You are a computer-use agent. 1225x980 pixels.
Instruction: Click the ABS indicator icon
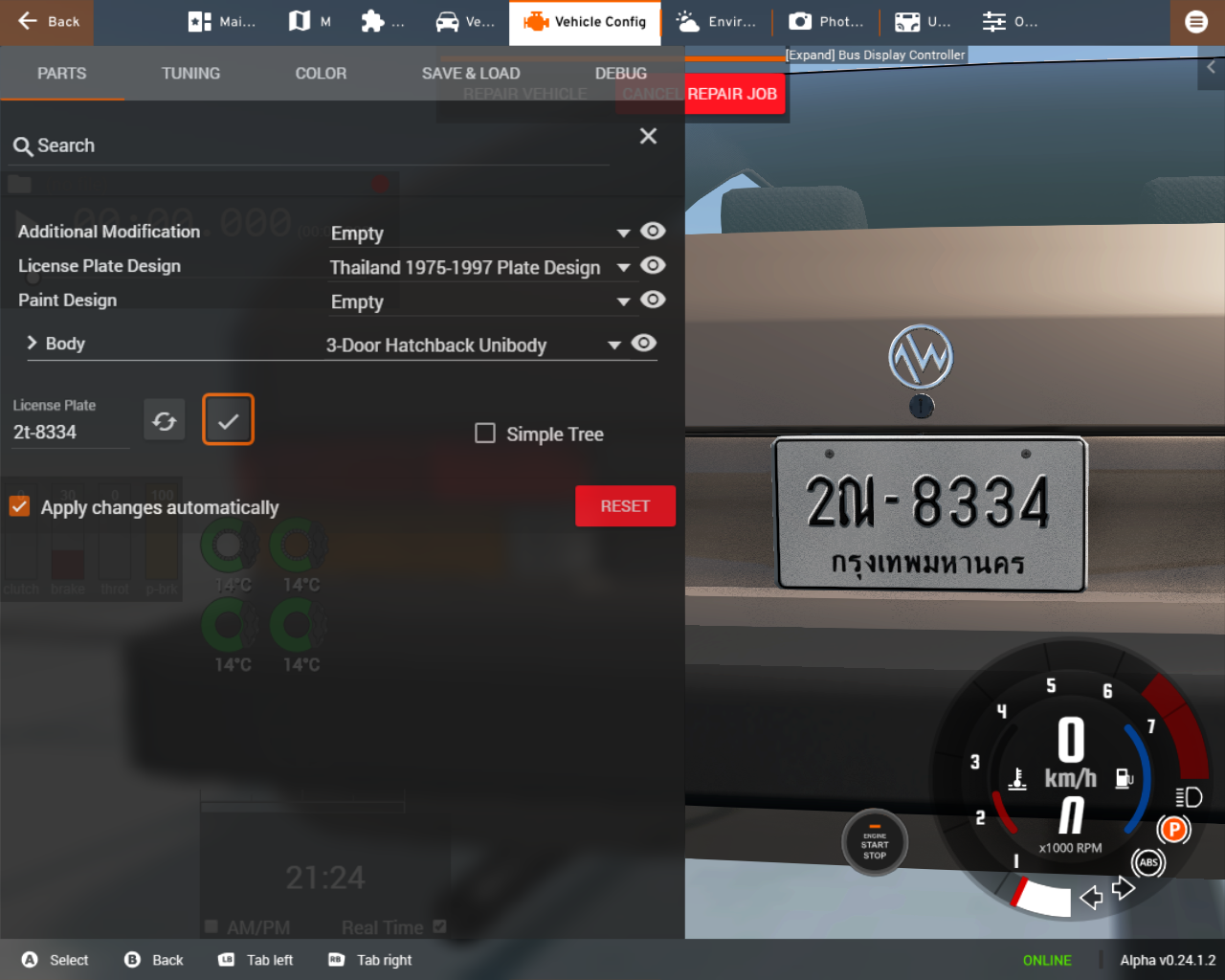1148,862
